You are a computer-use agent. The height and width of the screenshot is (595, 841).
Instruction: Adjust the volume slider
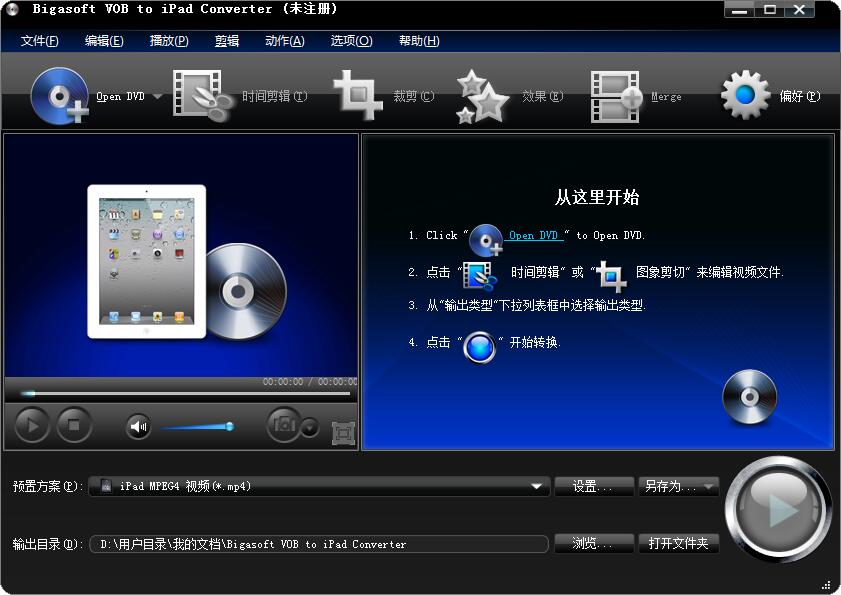tap(197, 427)
